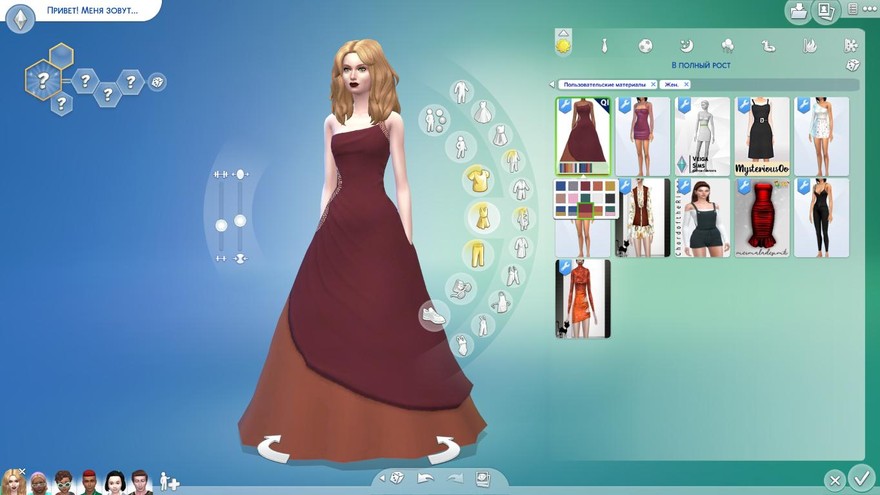Adjust the muscle definition slider handle
This screenshot has height=495, width=880.
click(x=222, y=226)
